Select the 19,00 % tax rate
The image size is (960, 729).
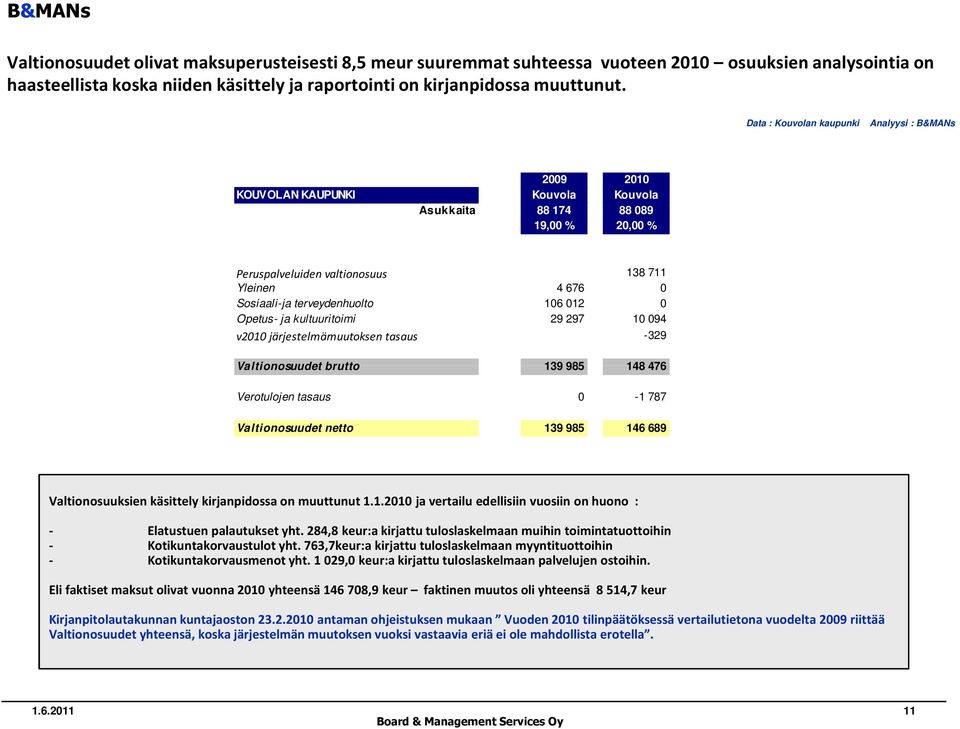pyautogui.click(x=554, y=225)
